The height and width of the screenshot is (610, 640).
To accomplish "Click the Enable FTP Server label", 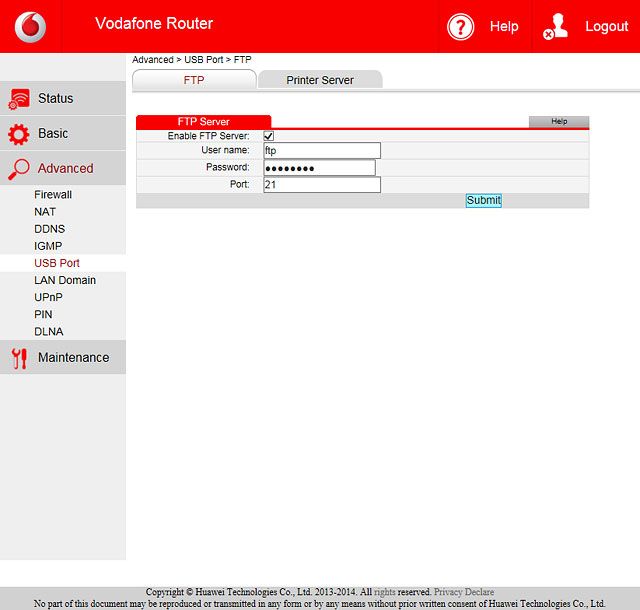I will (x=208, y=136).
